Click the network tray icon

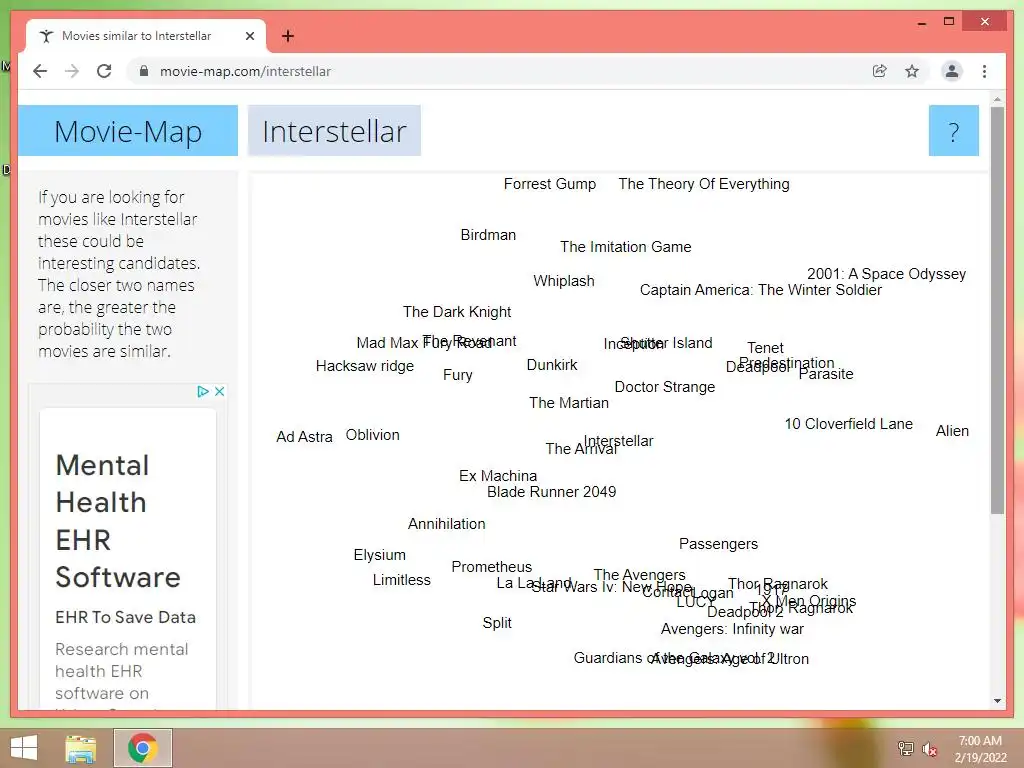point(905,748)
